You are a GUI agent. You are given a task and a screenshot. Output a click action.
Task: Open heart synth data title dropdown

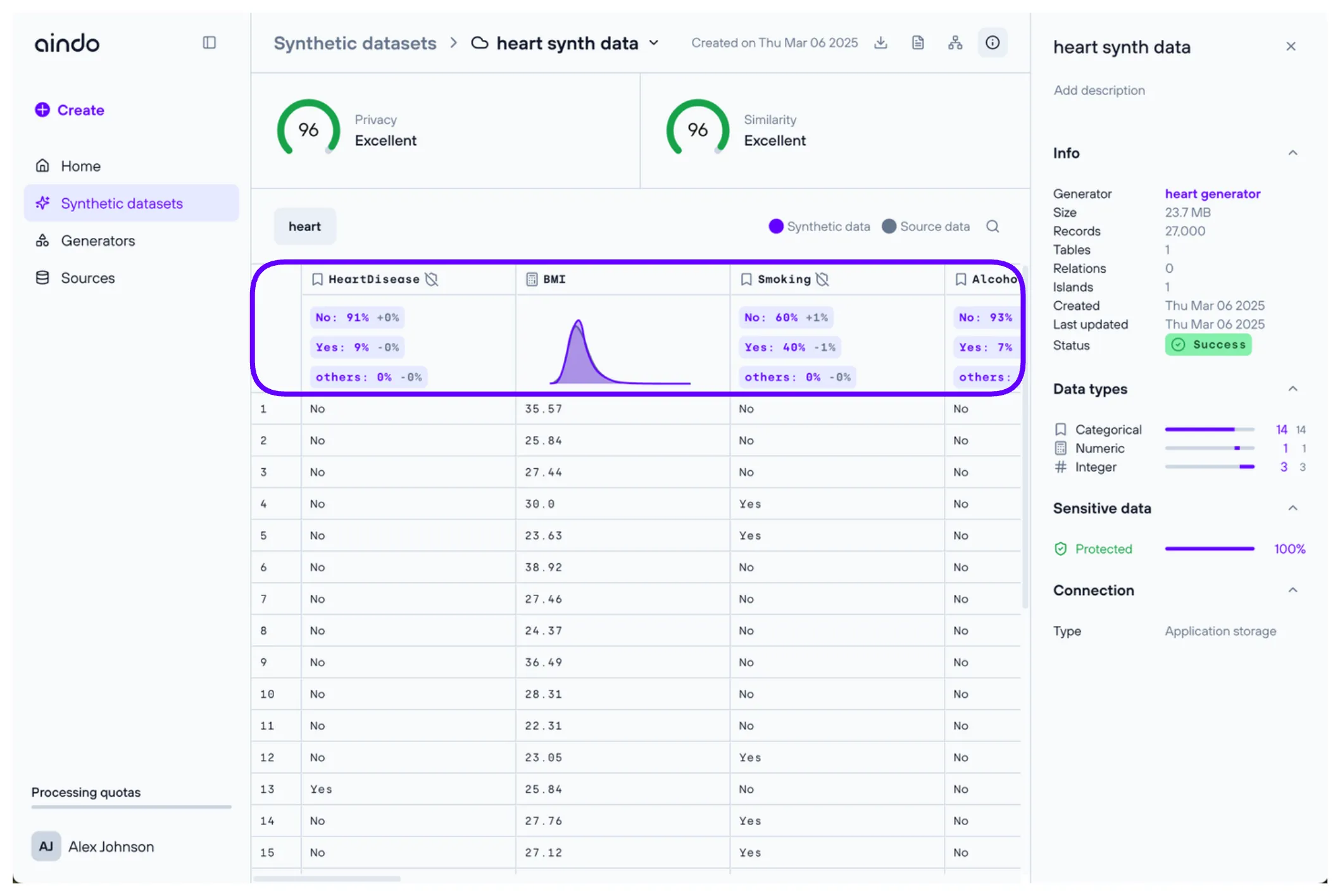pos(654,43)
